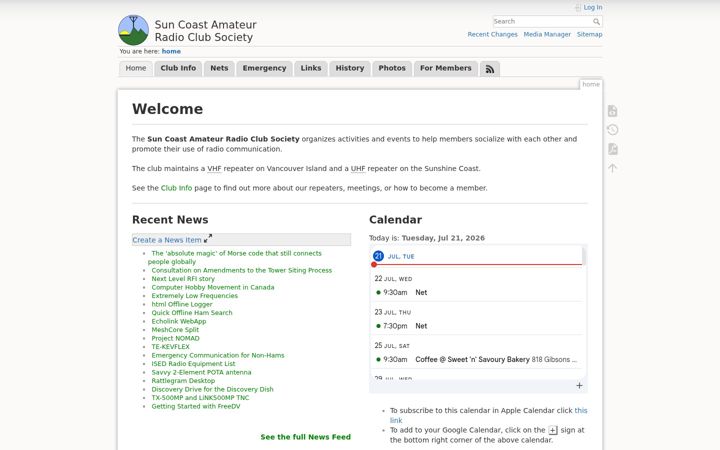Click the Log In user icon
The image size is (720, 450).
pyautogui.click(x=578, y=8)
